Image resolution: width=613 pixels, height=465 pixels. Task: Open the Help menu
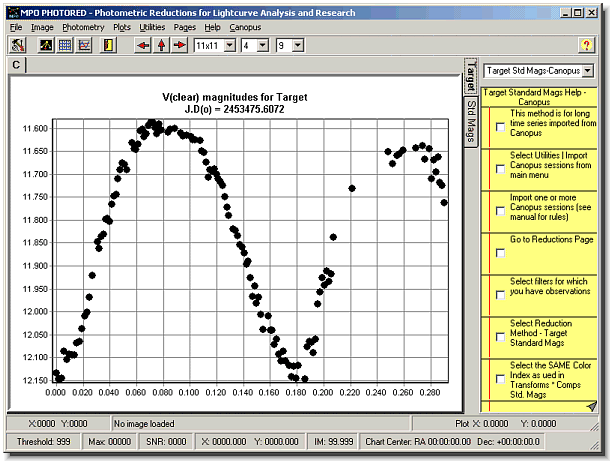point(212,27)
